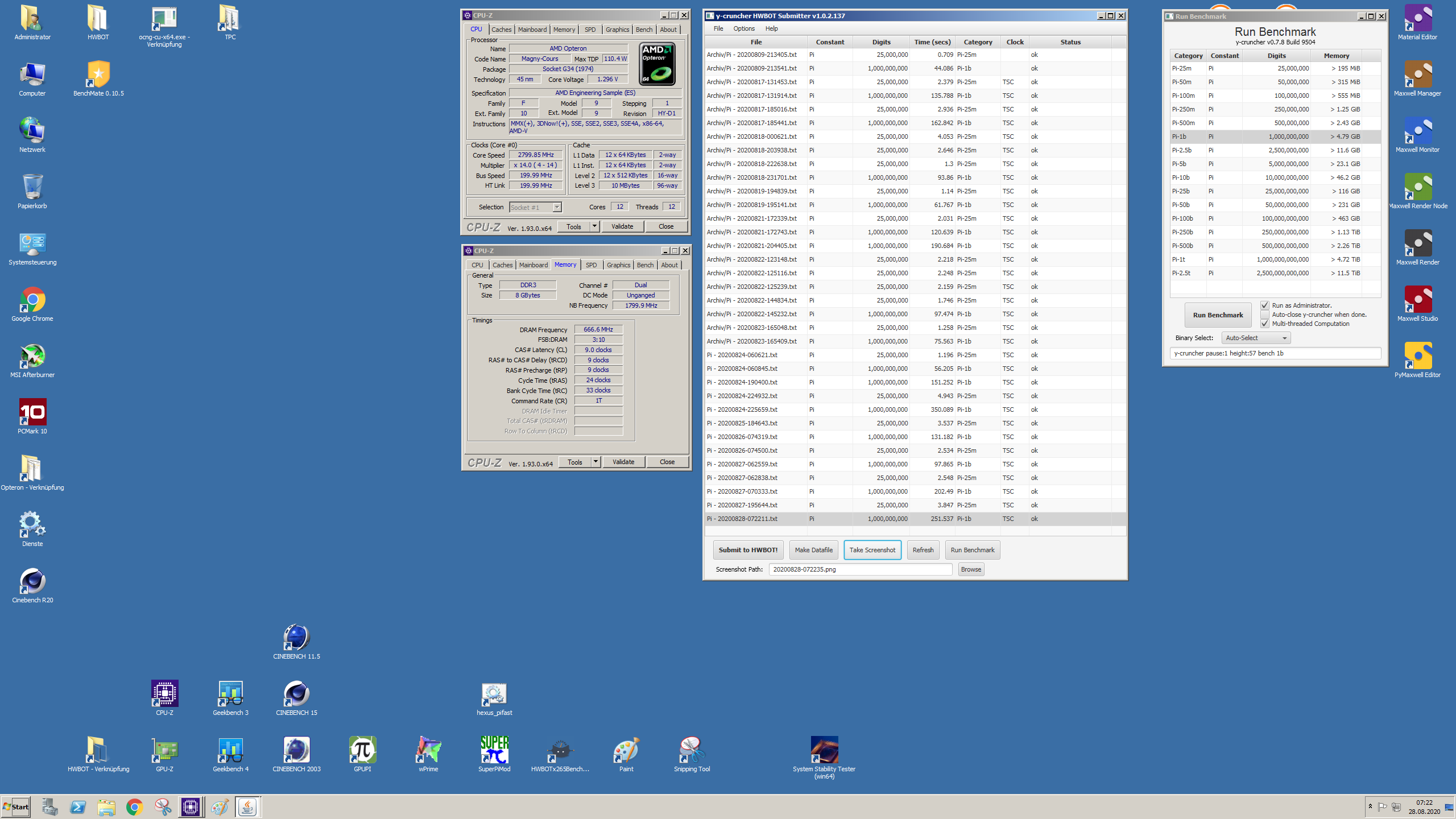Click Take Screenshot button

click(x=872, y=550)
